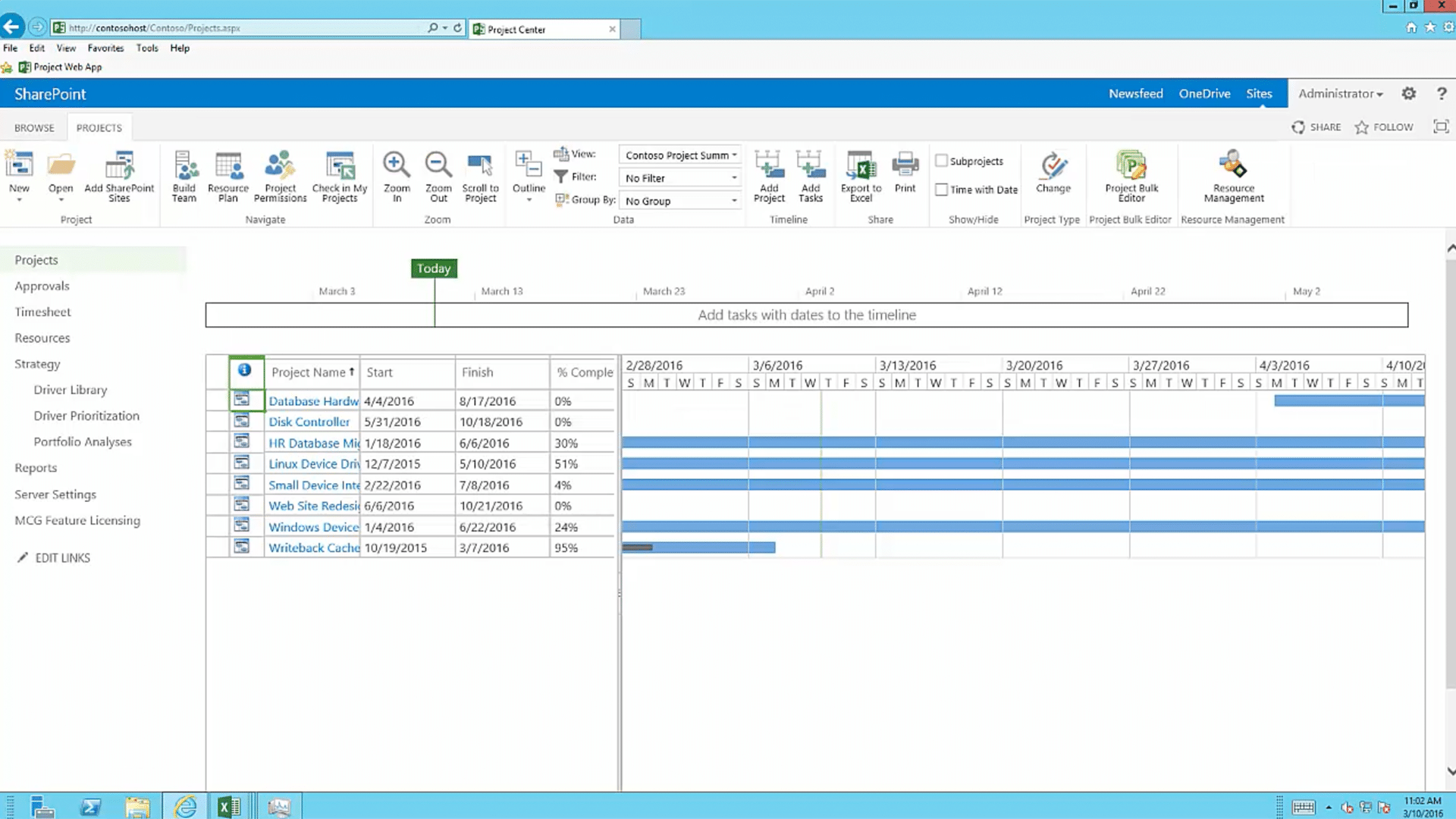This screenshot has height=819, width=1456.
Task: Open the Help menu
Action: [180, 48]
